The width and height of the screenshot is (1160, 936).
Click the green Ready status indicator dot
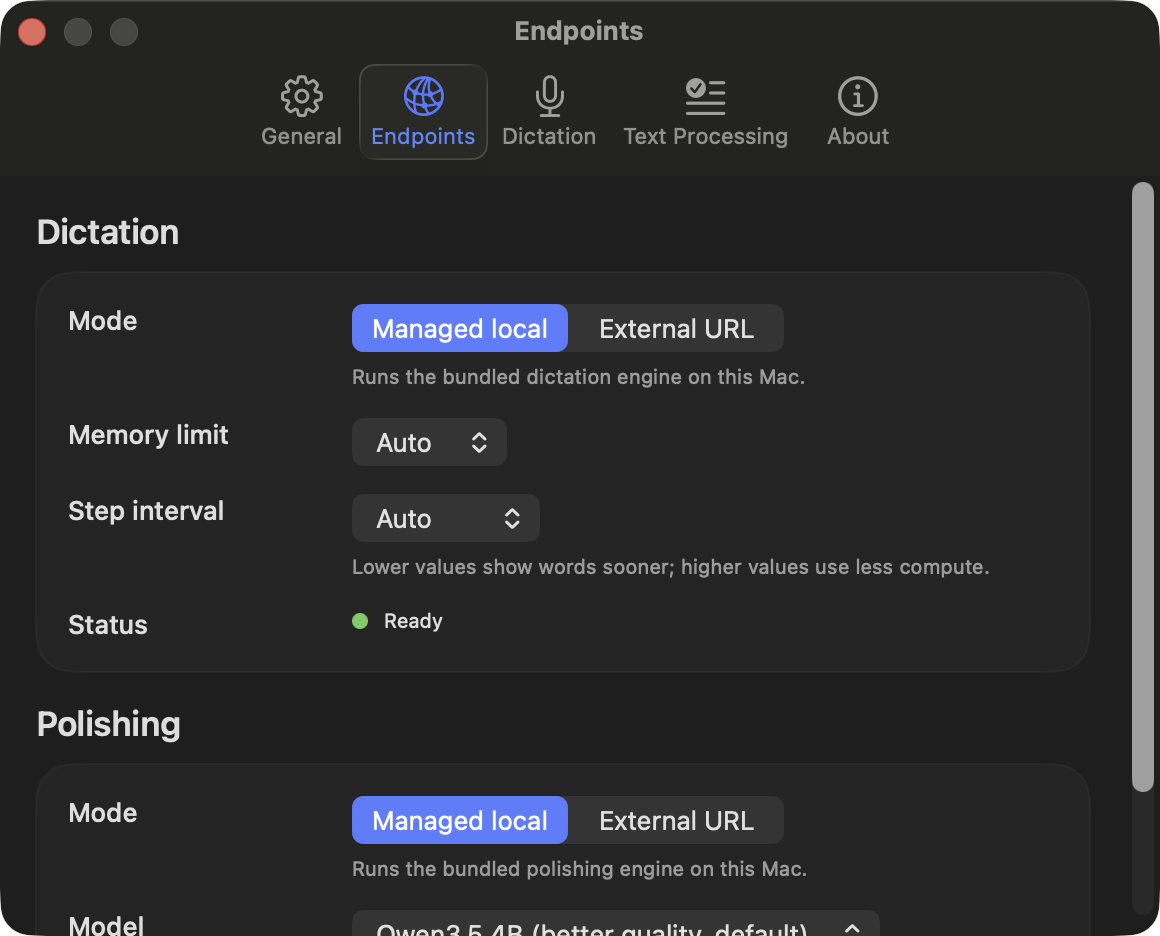pos(360,621)
